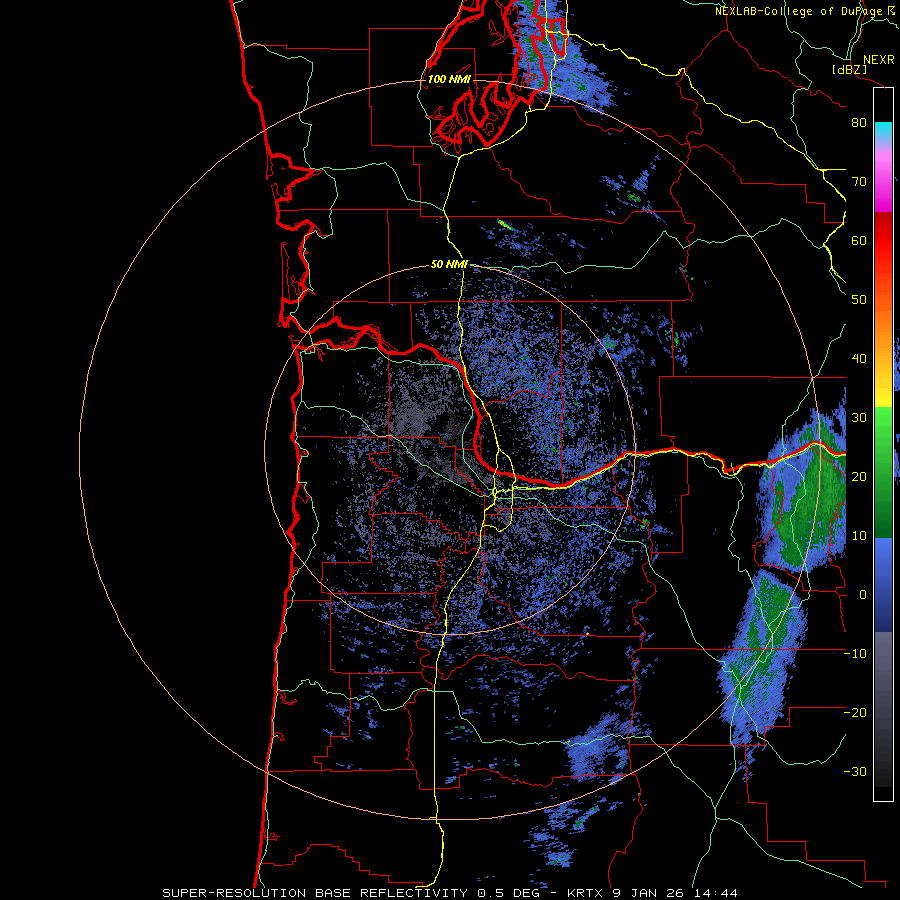The width and height of the screenshot is (900, 900).
Task: Click the NEXR label above the scale
Action: (878, 60)
